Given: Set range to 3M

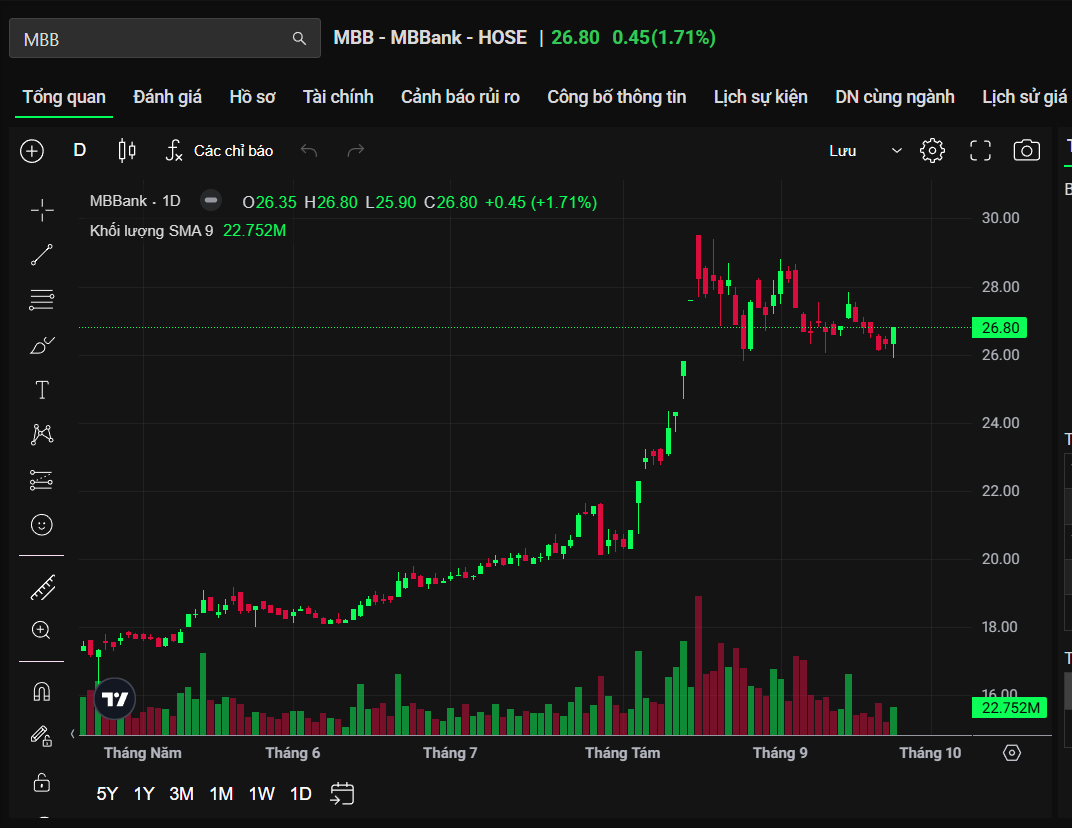Looking at the screenshot, I should click(x=181, y=794).
